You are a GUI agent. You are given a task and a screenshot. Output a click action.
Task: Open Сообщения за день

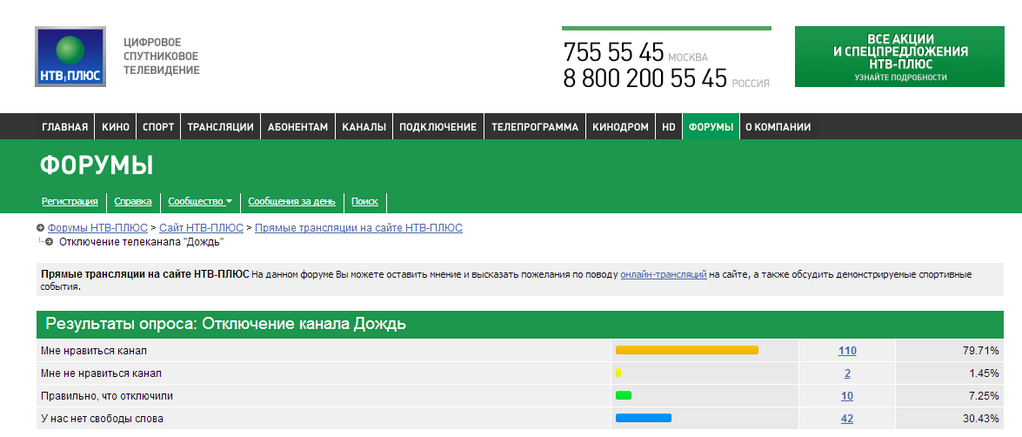click(x=291, y=202)
